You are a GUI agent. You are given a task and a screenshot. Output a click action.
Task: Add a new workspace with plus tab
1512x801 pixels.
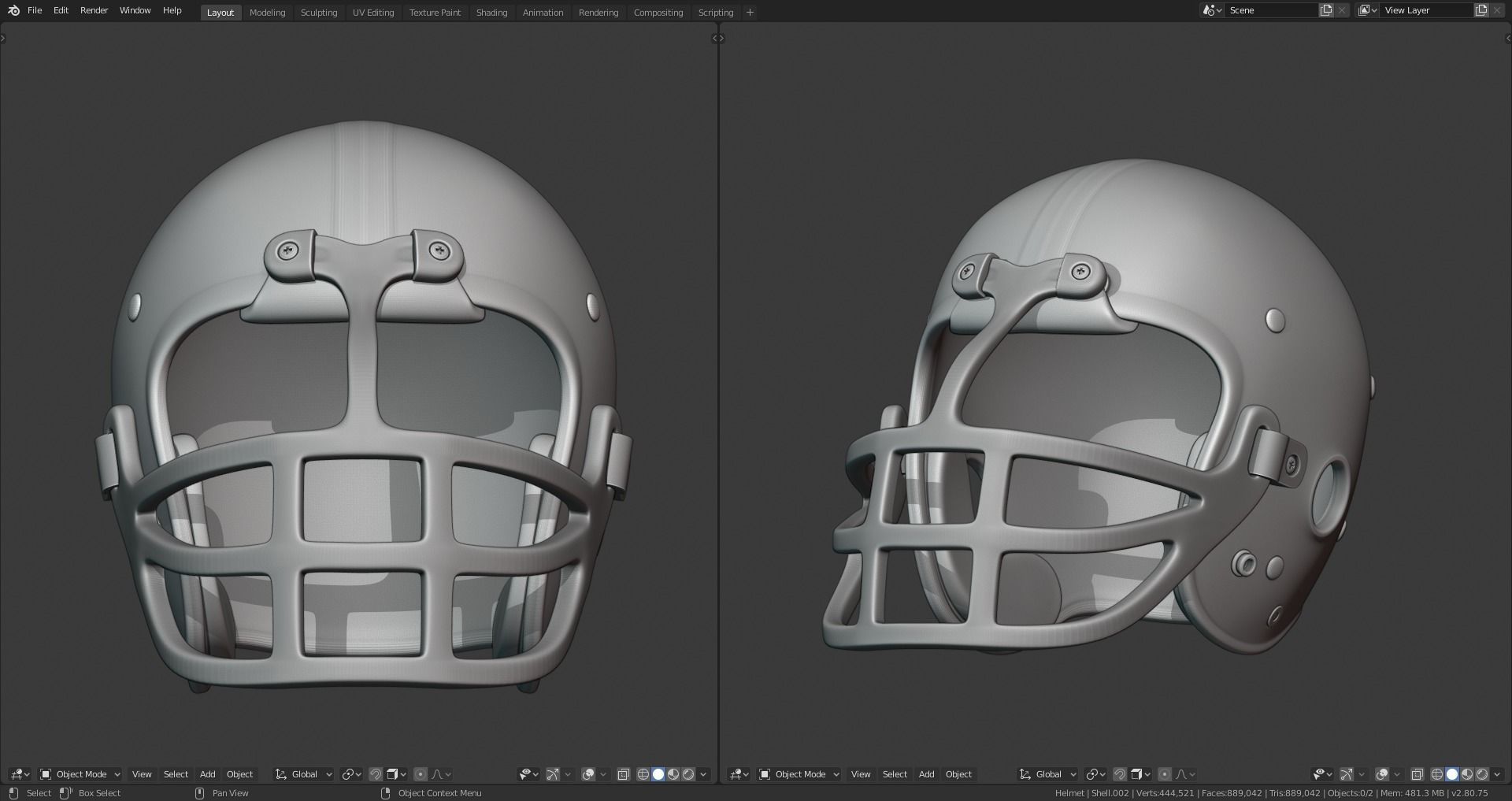click(x=750, y=13)
